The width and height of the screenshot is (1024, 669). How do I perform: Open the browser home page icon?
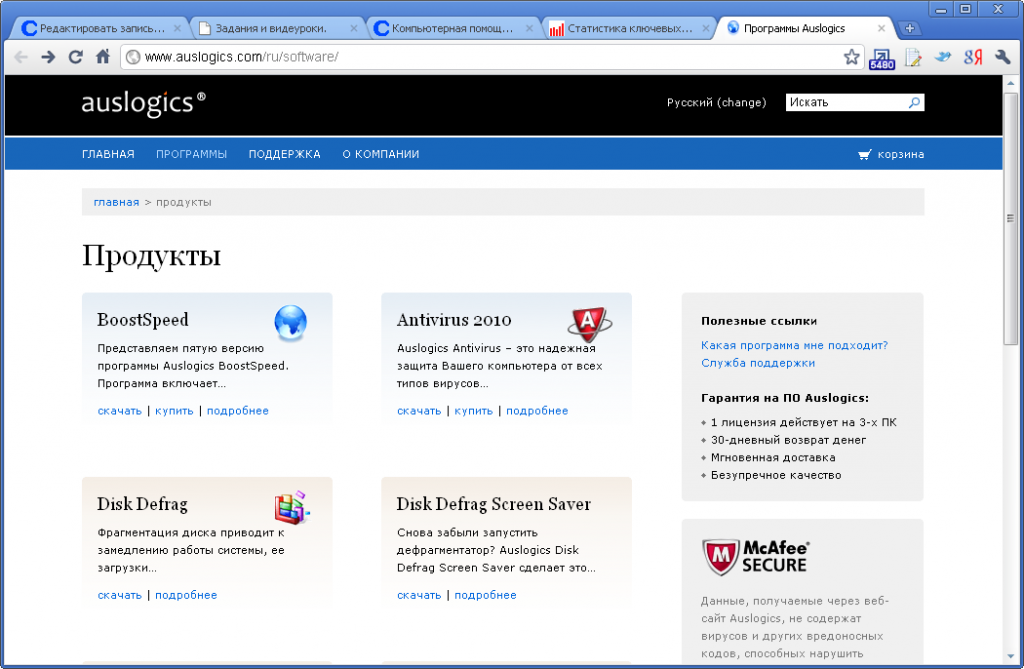[103, 57]
